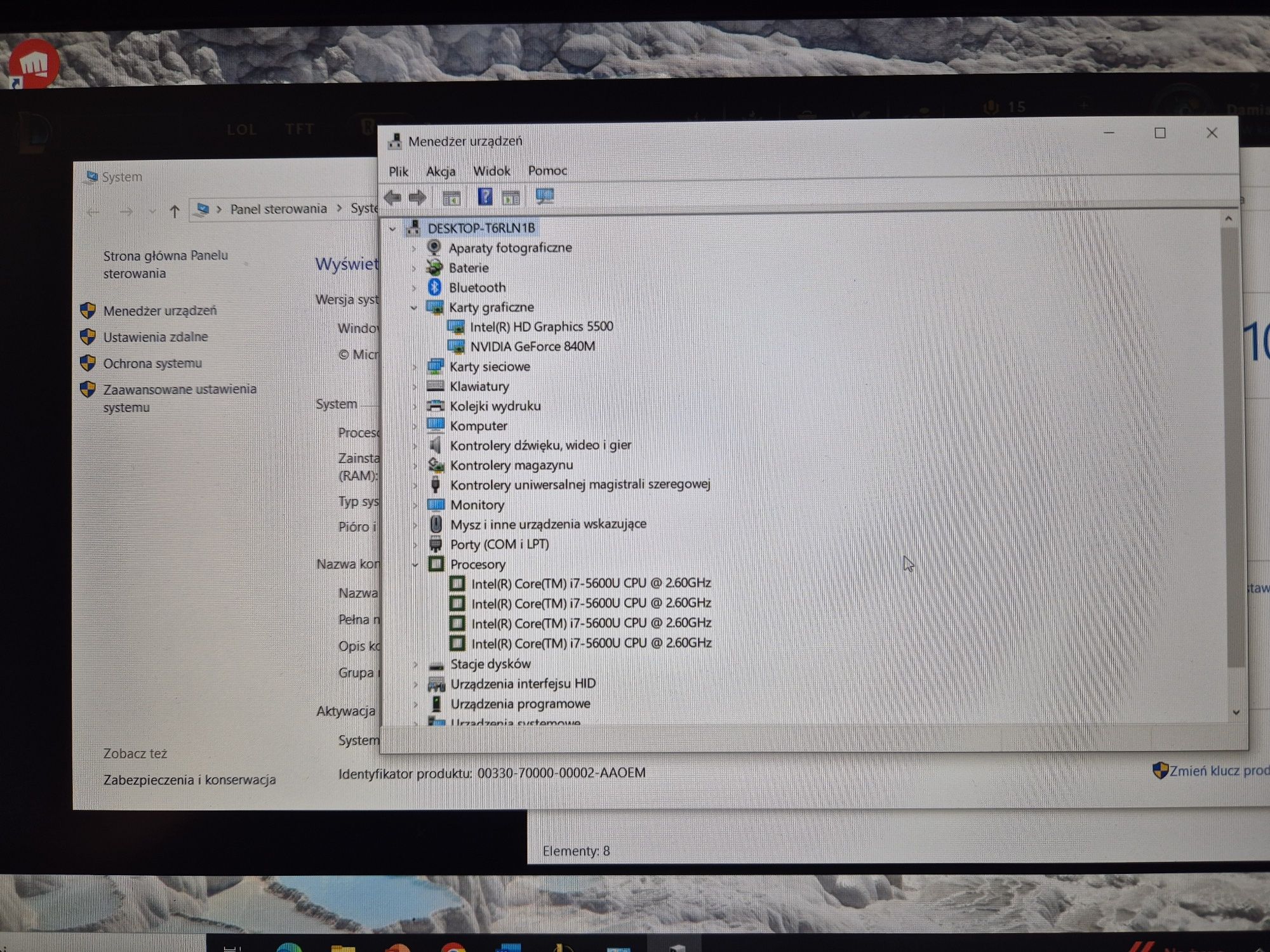Collapse the DESKTOP-T6RLN1B root node
The image size is (1270, 952).
[x=392, y=228]
